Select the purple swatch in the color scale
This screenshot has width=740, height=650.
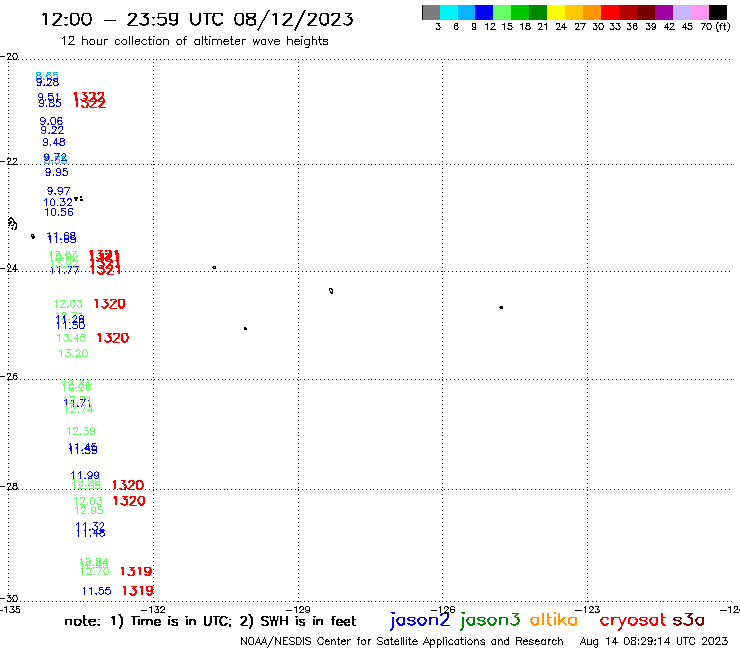[664, 12]
